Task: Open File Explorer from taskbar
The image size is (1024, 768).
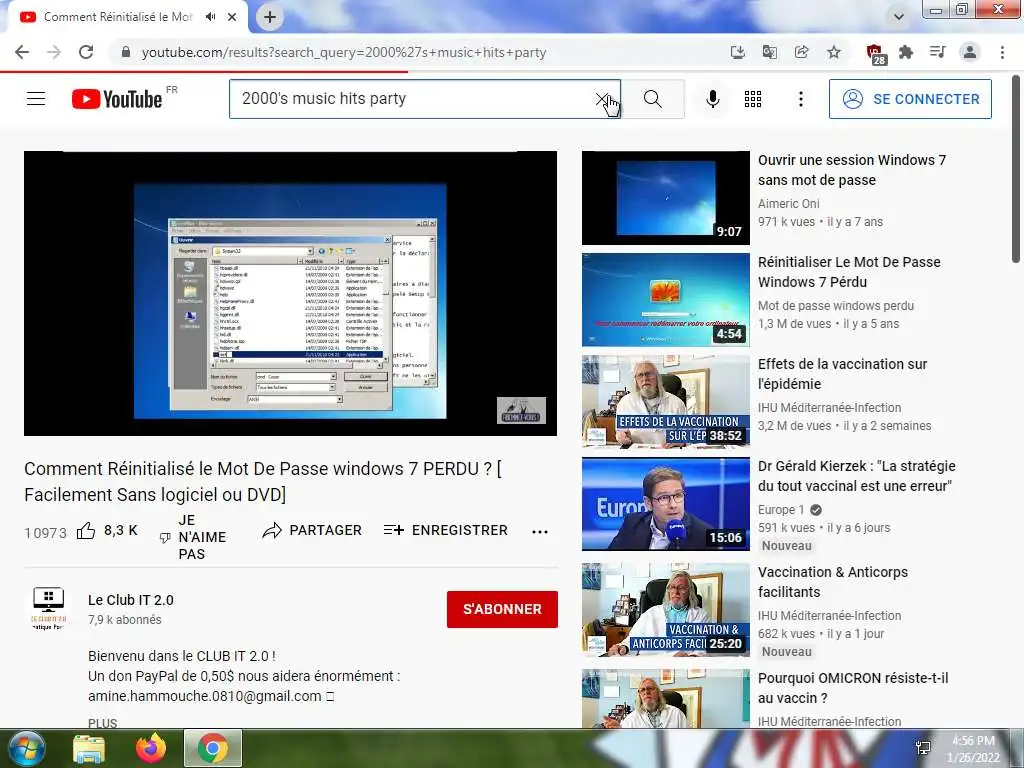Action: point(89,749)
